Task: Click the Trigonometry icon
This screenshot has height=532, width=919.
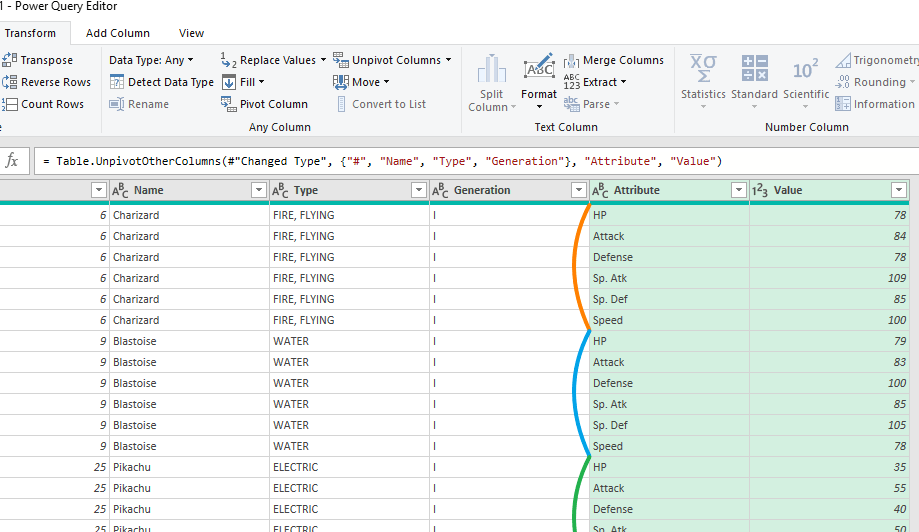Action: (843, 60)
